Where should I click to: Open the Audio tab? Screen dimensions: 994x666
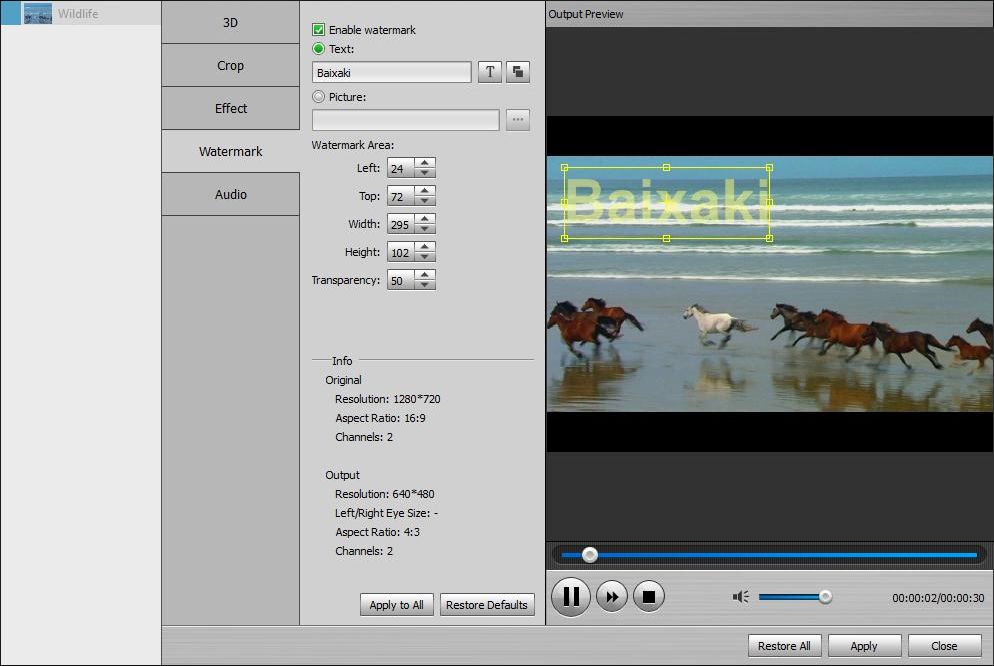coord(229,194)
